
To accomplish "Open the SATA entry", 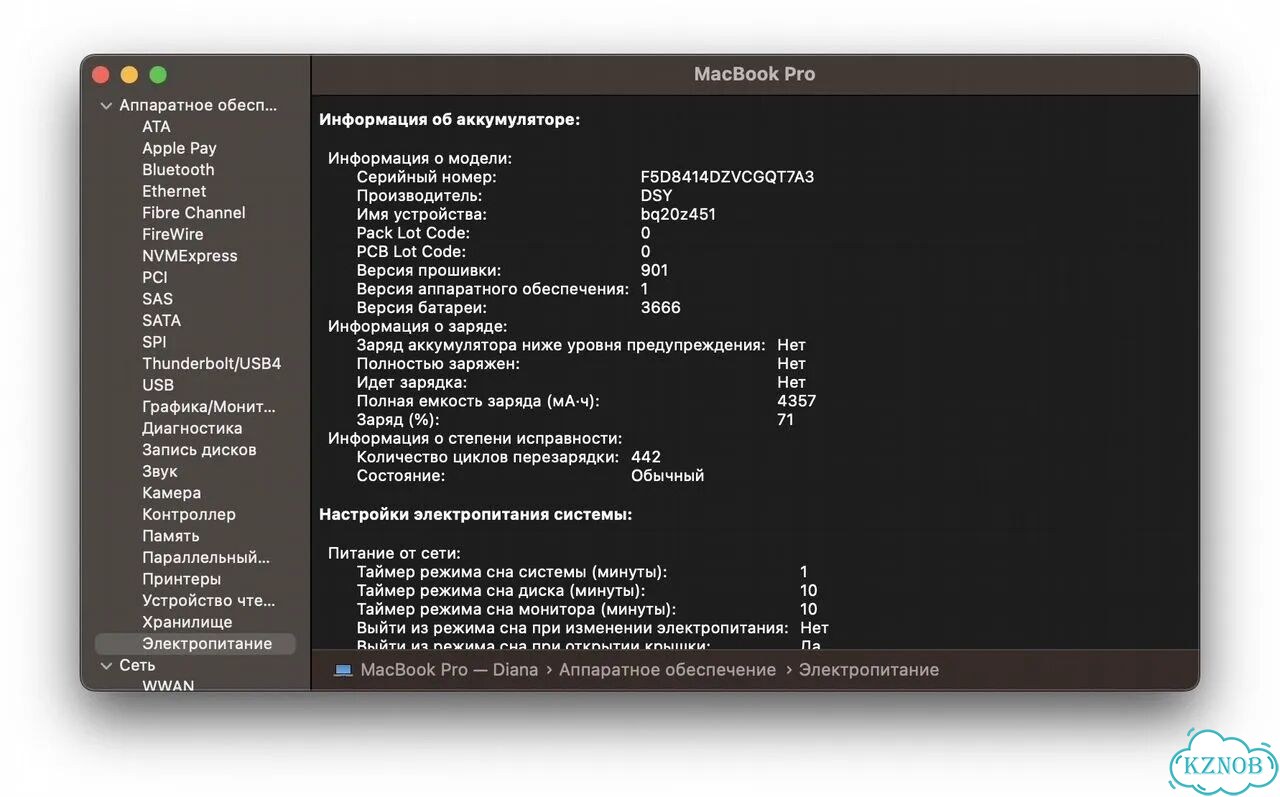I will pos(161,321).
